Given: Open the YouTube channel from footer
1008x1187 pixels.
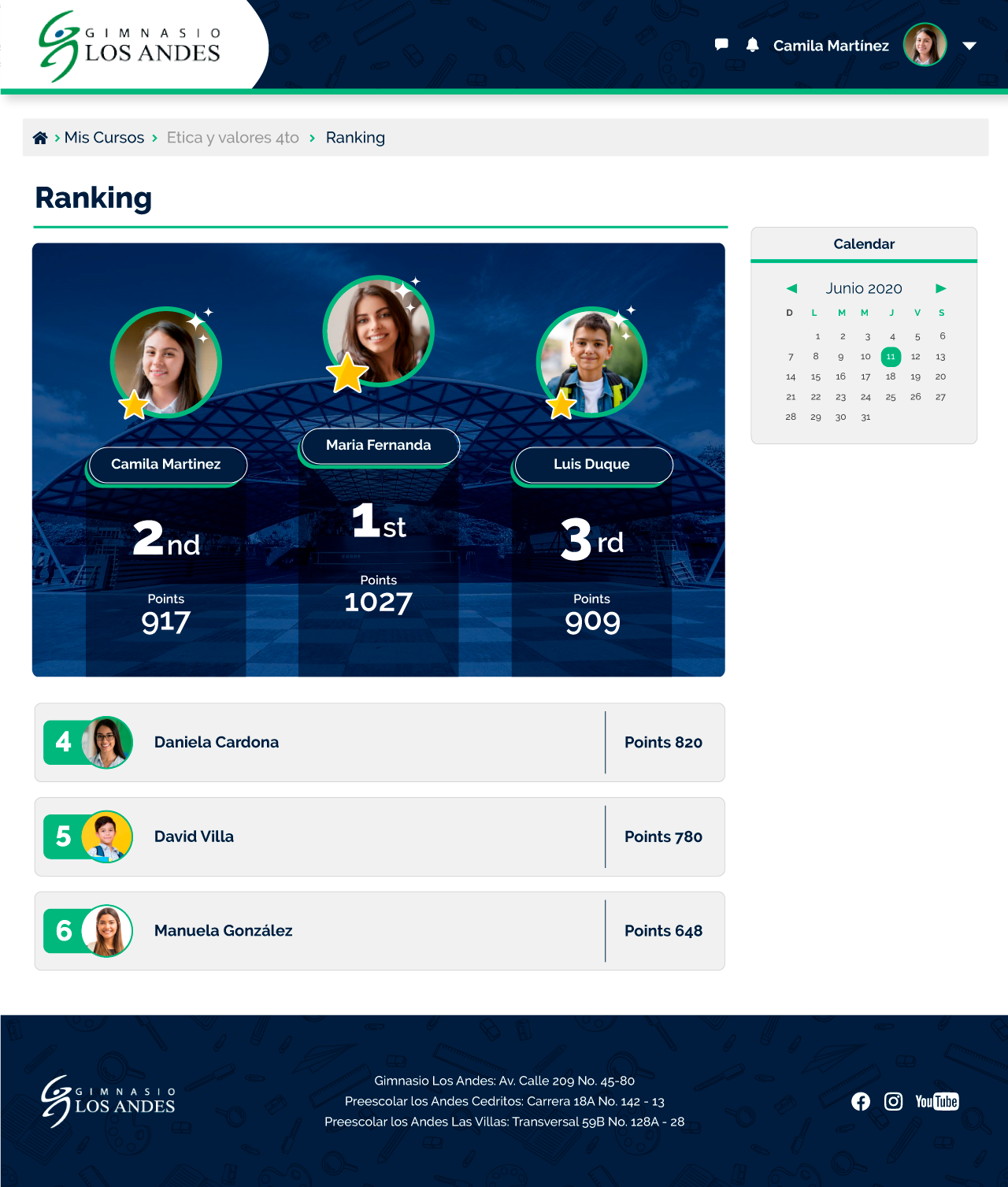Looking at the screenshot, I should click(x=936, y=1101).
